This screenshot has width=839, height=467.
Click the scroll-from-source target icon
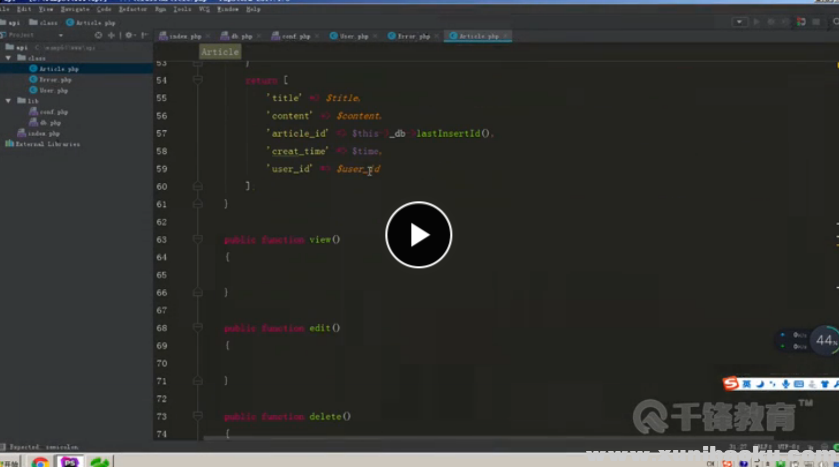tap(98, 35)
